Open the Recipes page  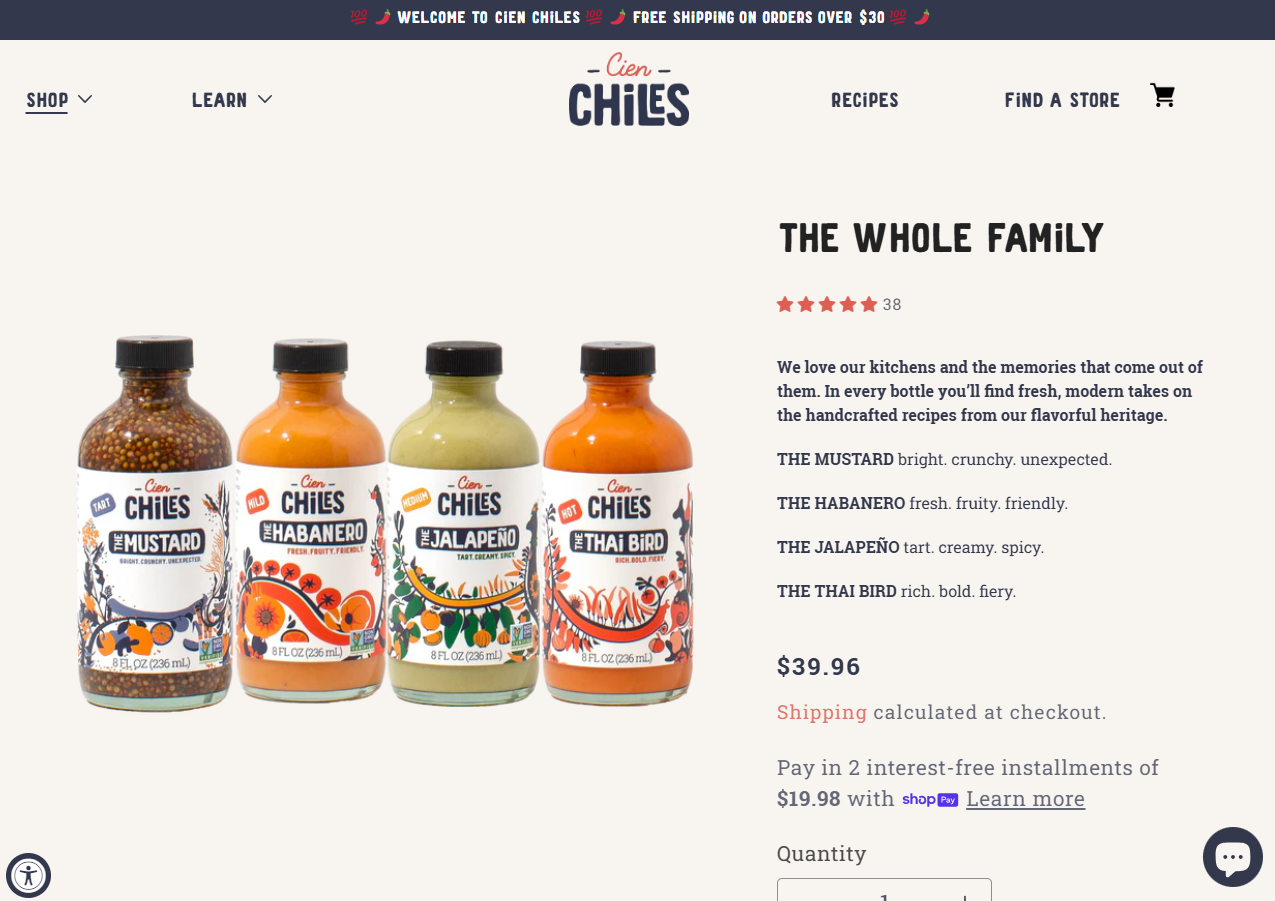coord(865,100)
